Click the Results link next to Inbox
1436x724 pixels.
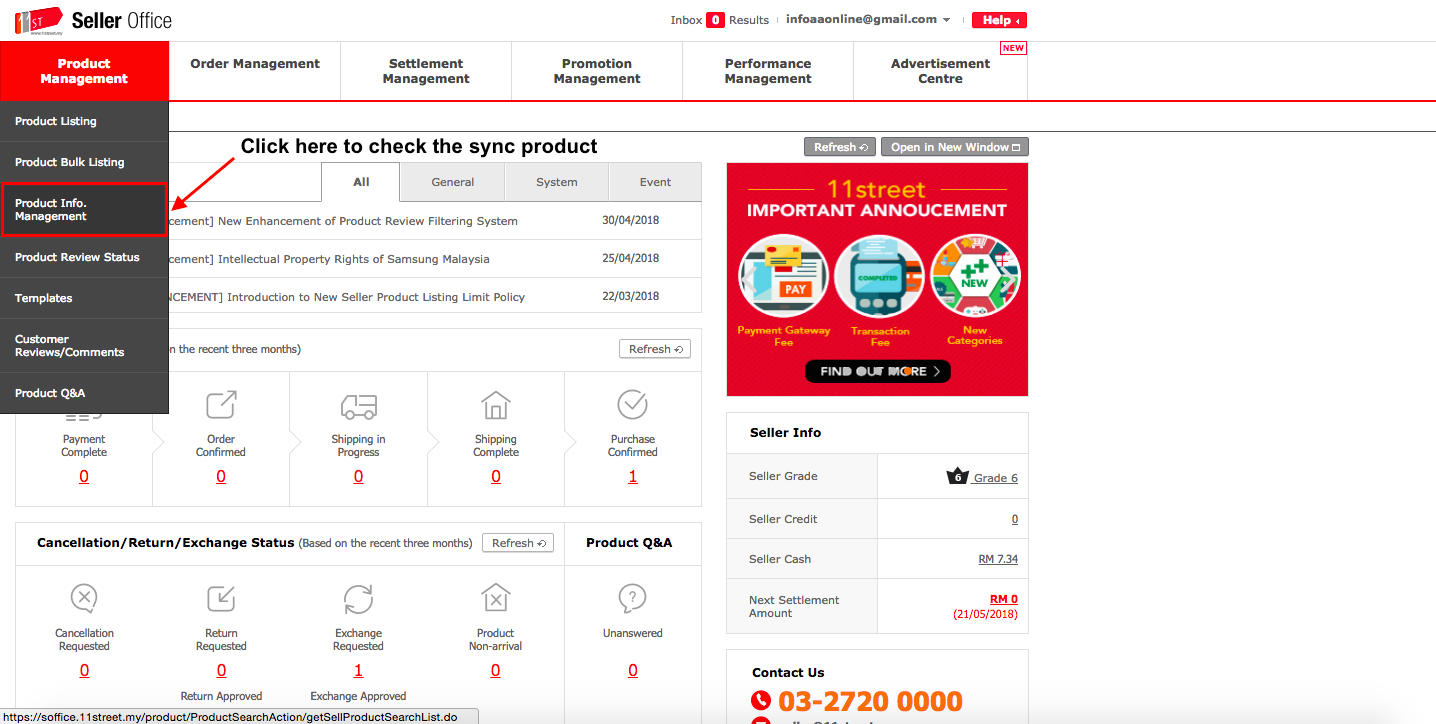tap(749, 20)
